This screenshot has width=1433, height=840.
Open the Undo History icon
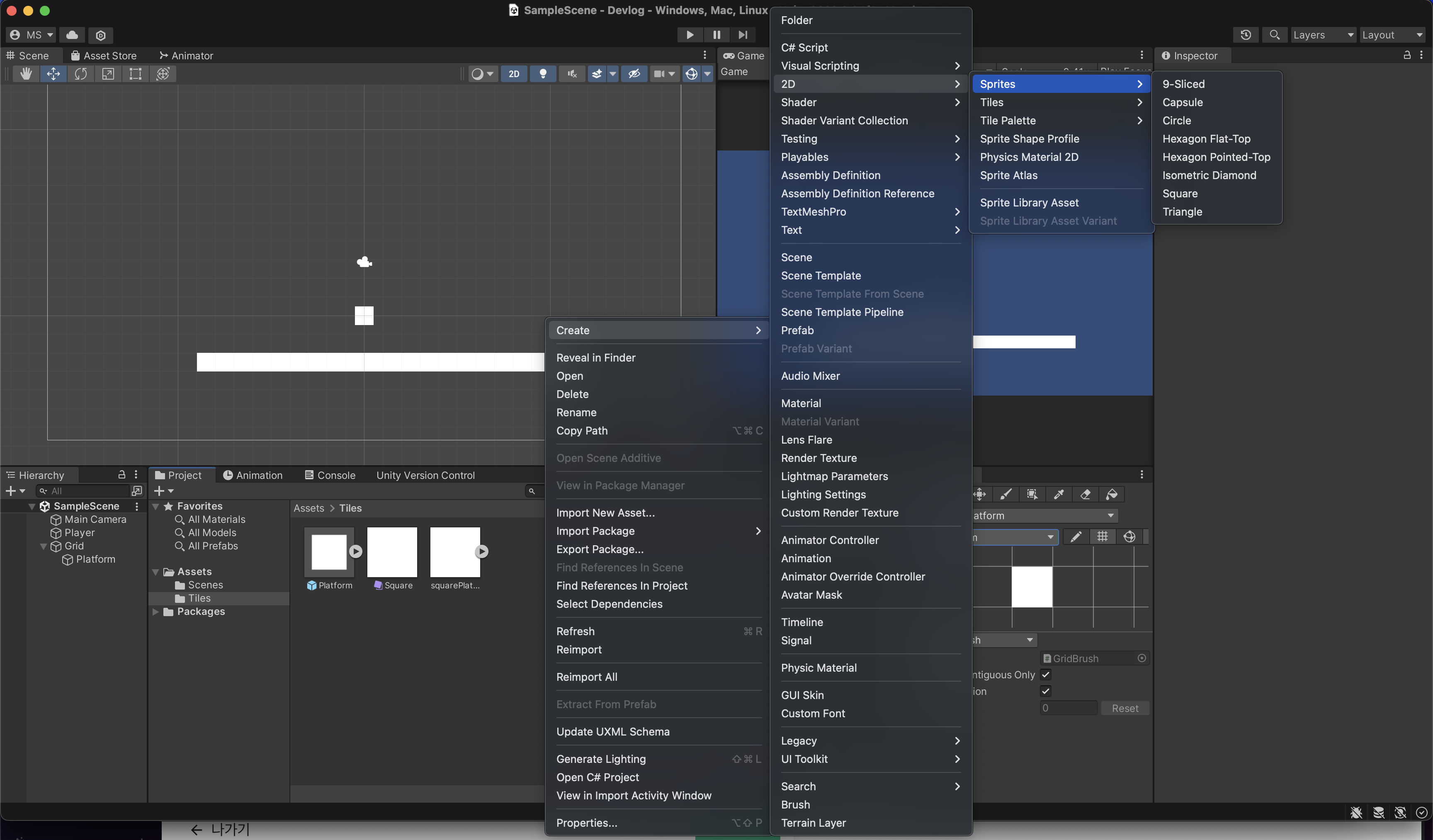(x=1245, y=35)
